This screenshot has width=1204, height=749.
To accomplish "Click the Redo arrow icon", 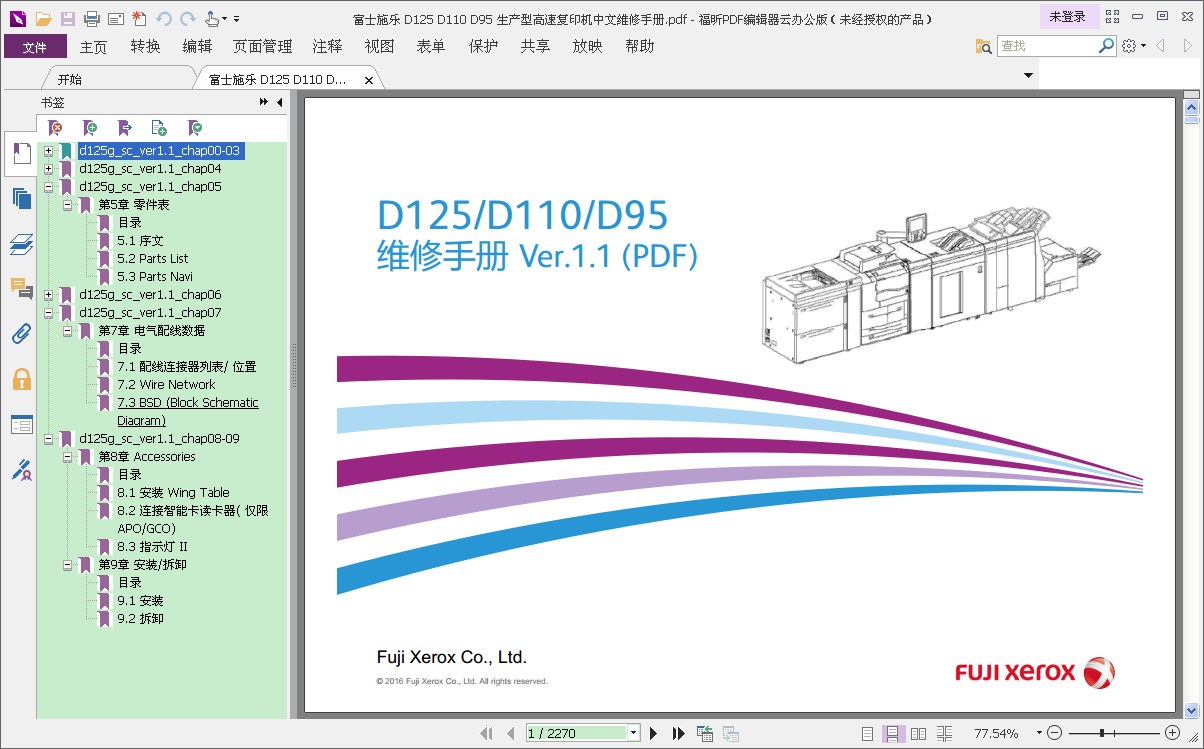I will pos(187,18).
